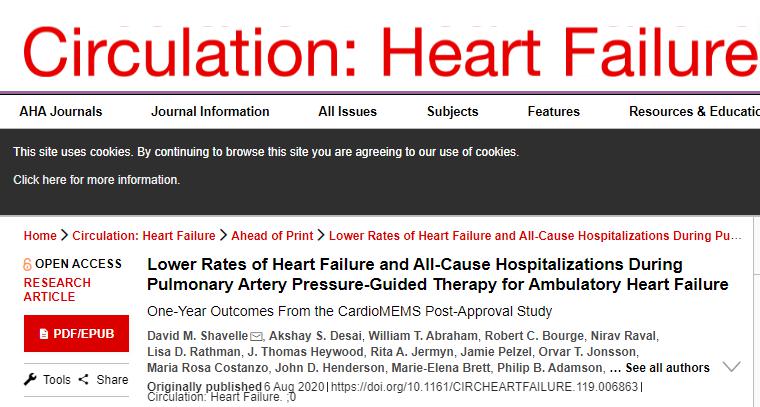
Task: Click author Akshay S. Desai
Action: (318, 336)
